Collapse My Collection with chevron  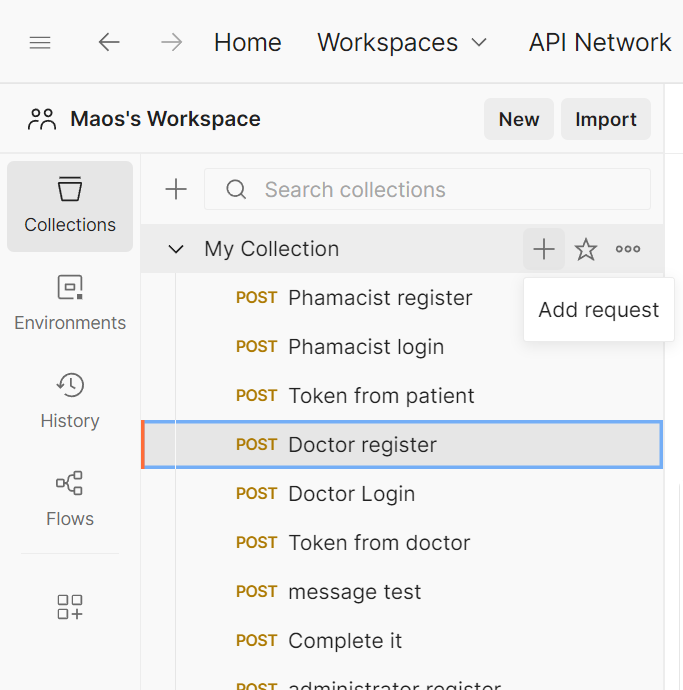point(176,250)
